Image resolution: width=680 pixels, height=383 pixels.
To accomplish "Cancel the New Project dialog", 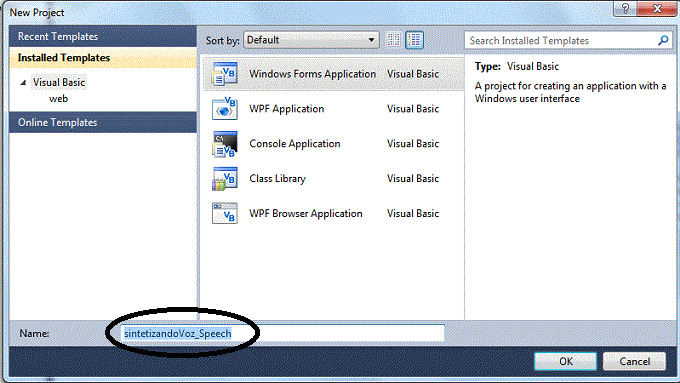I will (634, 361).
